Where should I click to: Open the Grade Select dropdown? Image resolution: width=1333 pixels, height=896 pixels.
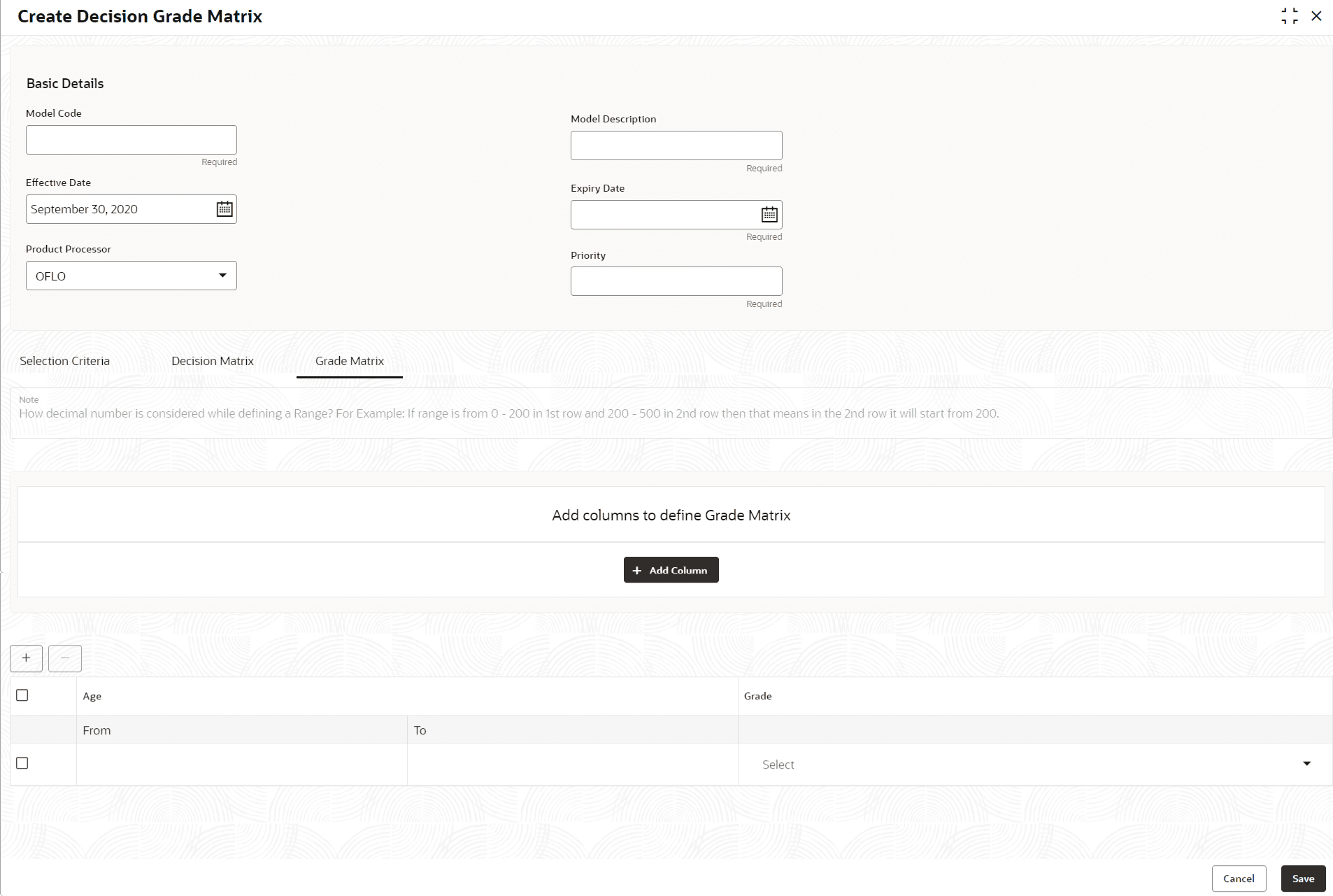click(x=1035, y=765)
